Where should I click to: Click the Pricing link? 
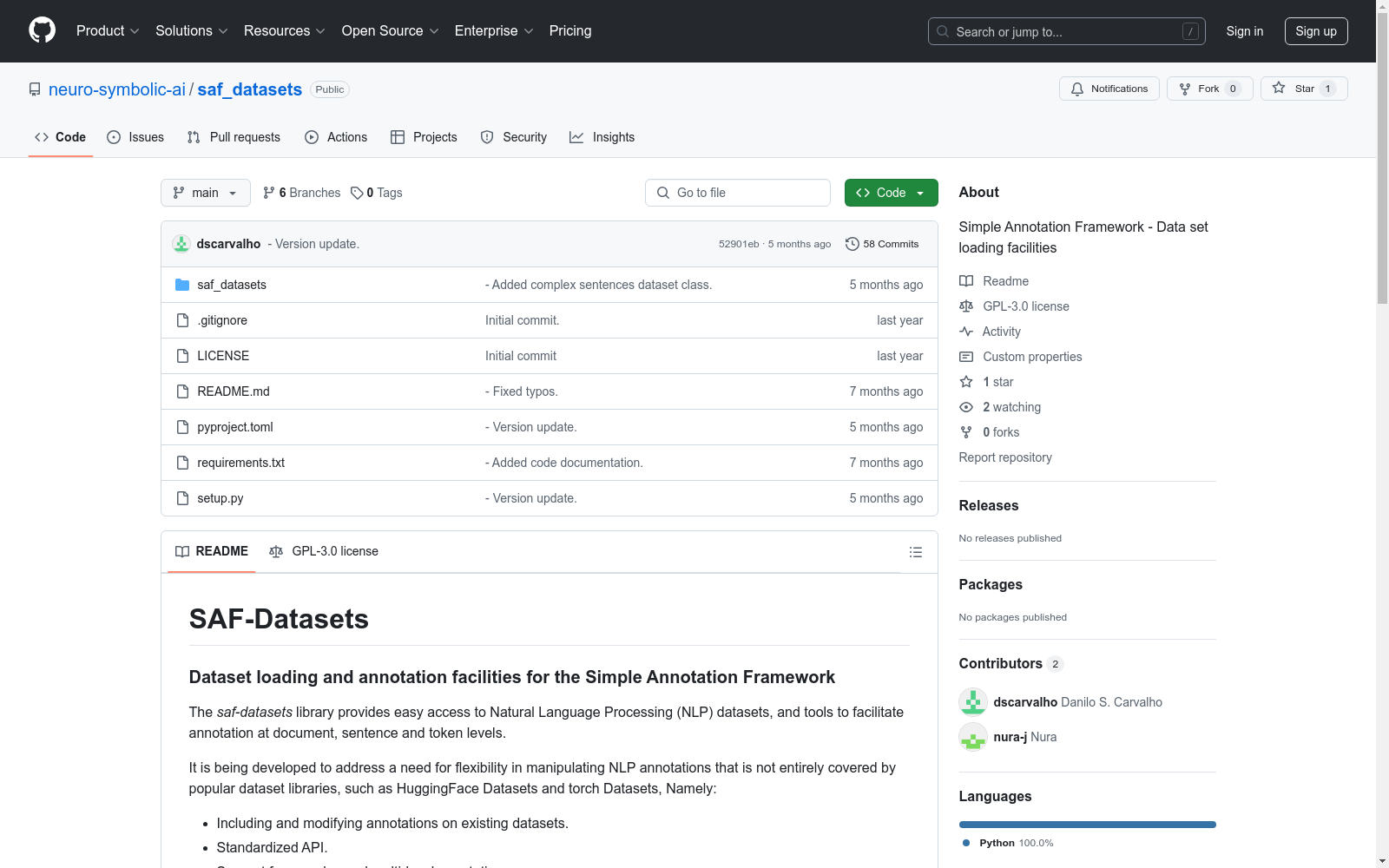[x=570, y=31]
